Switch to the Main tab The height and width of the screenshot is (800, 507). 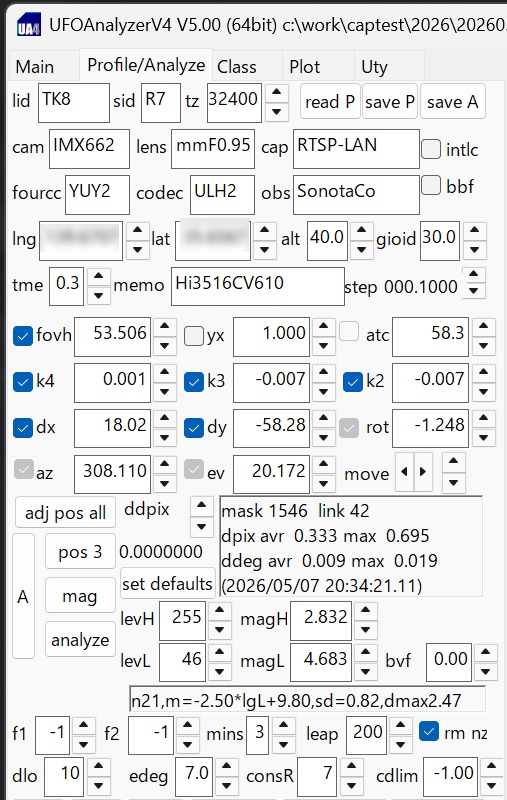[x=34, y=67]
